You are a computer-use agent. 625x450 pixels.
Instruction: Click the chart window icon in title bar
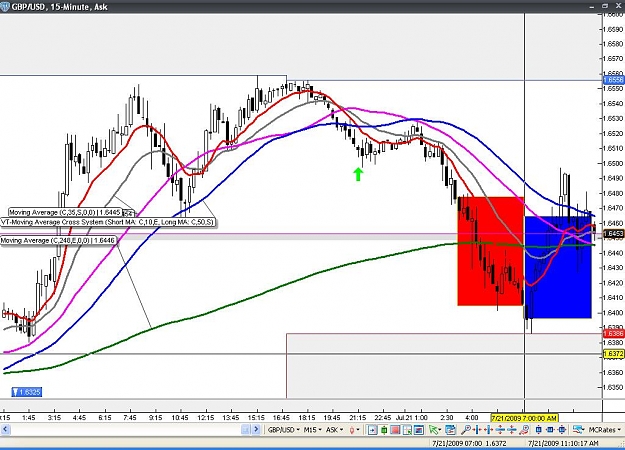coord(5,7)
